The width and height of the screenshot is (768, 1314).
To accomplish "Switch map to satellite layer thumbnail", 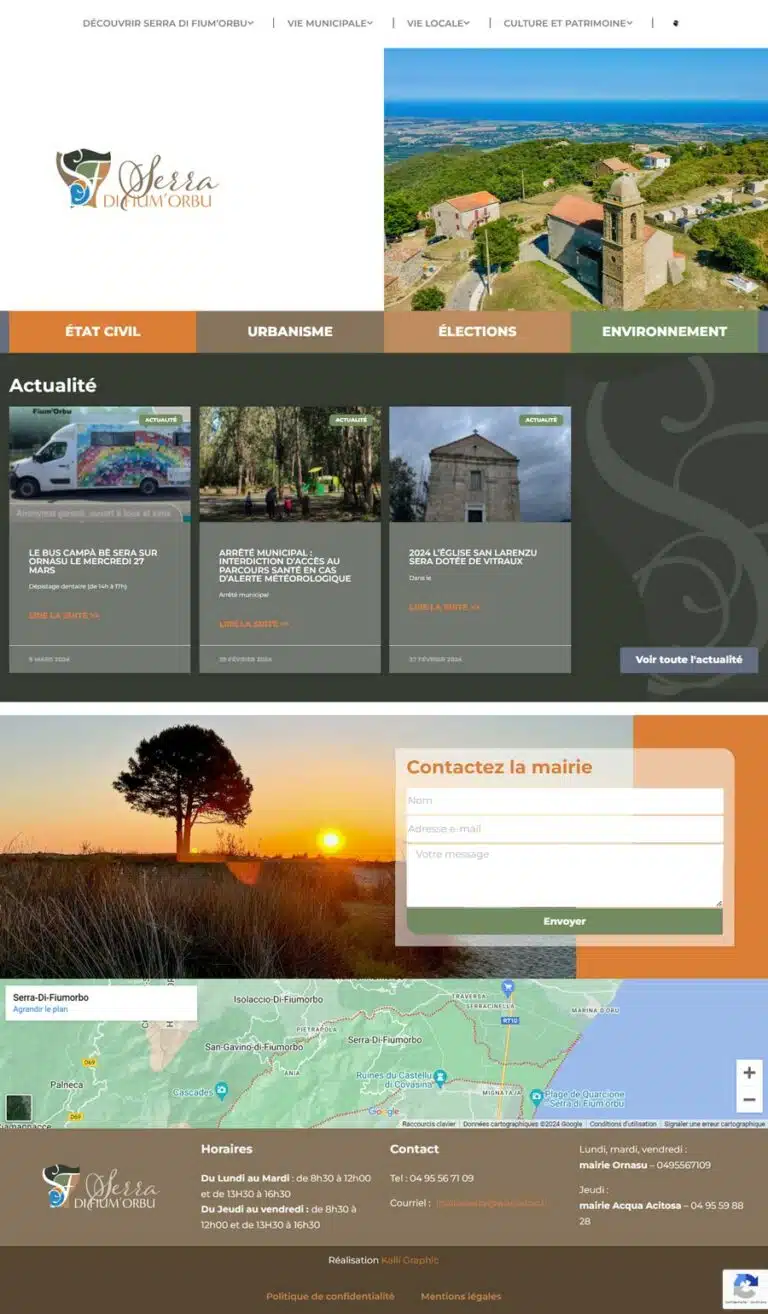I will coord(19,1107).
